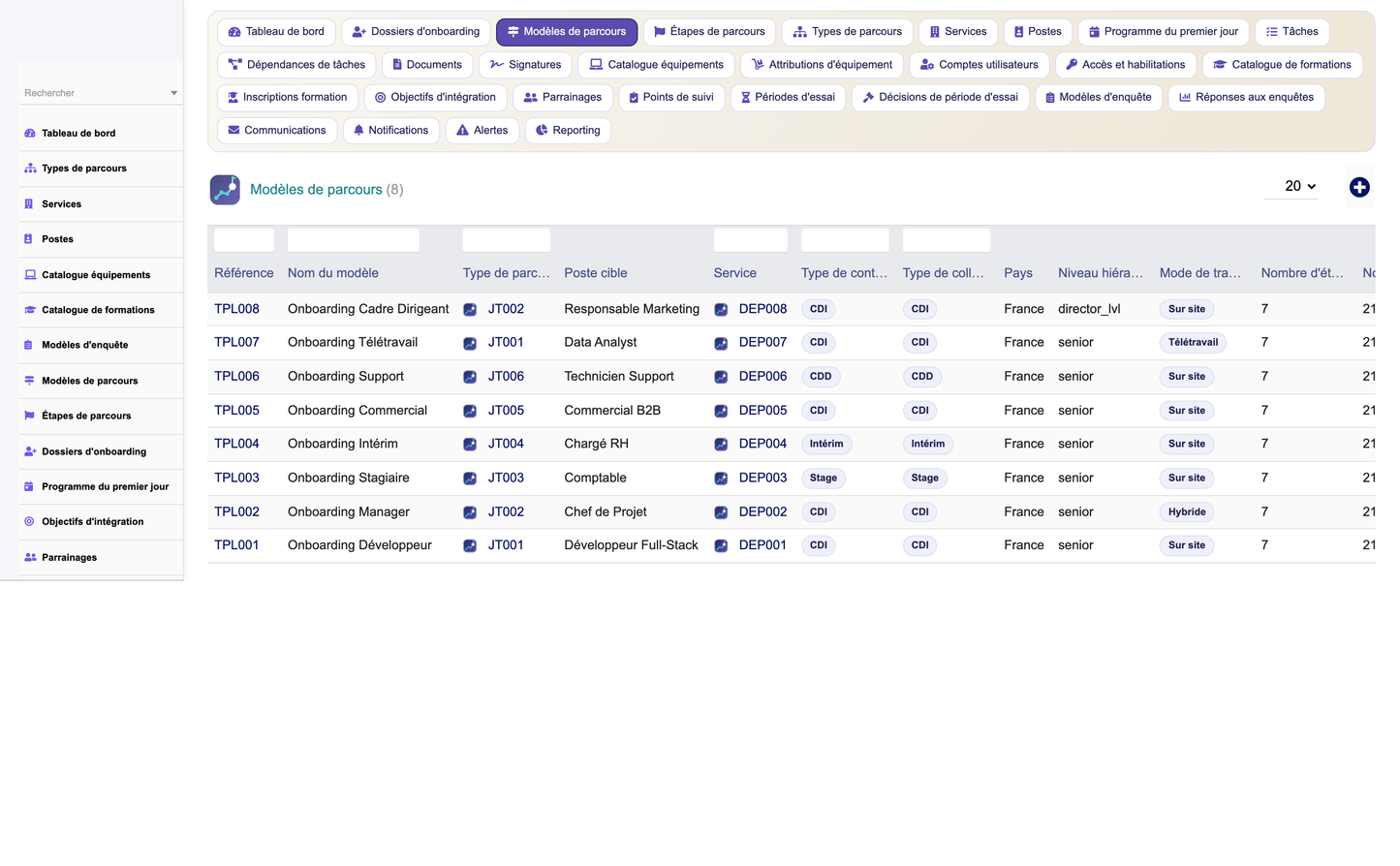Click the sidebar Catalogue de formations graduation icon
The height and width of the screenshot is (866, 1400).
pos(30,310)
